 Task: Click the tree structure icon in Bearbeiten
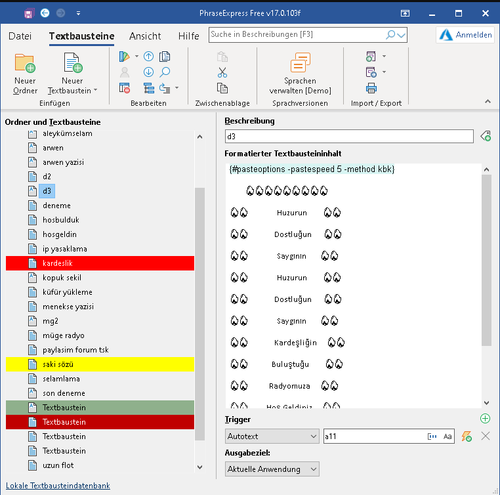149,88
